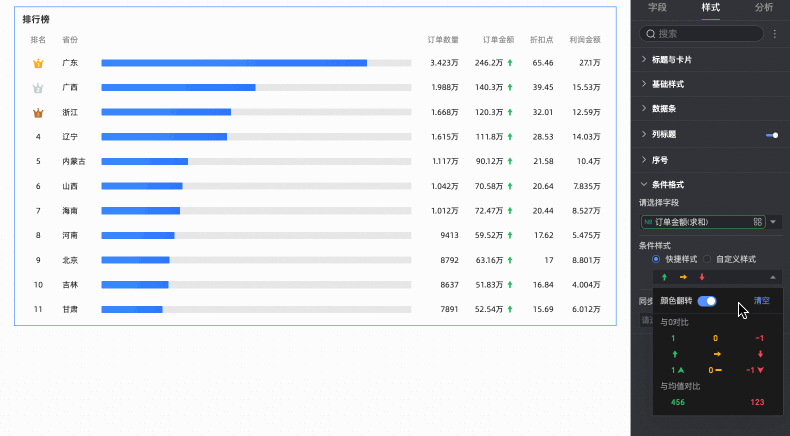Choose the 1▲ triangle style option

[x=678, y=370]
